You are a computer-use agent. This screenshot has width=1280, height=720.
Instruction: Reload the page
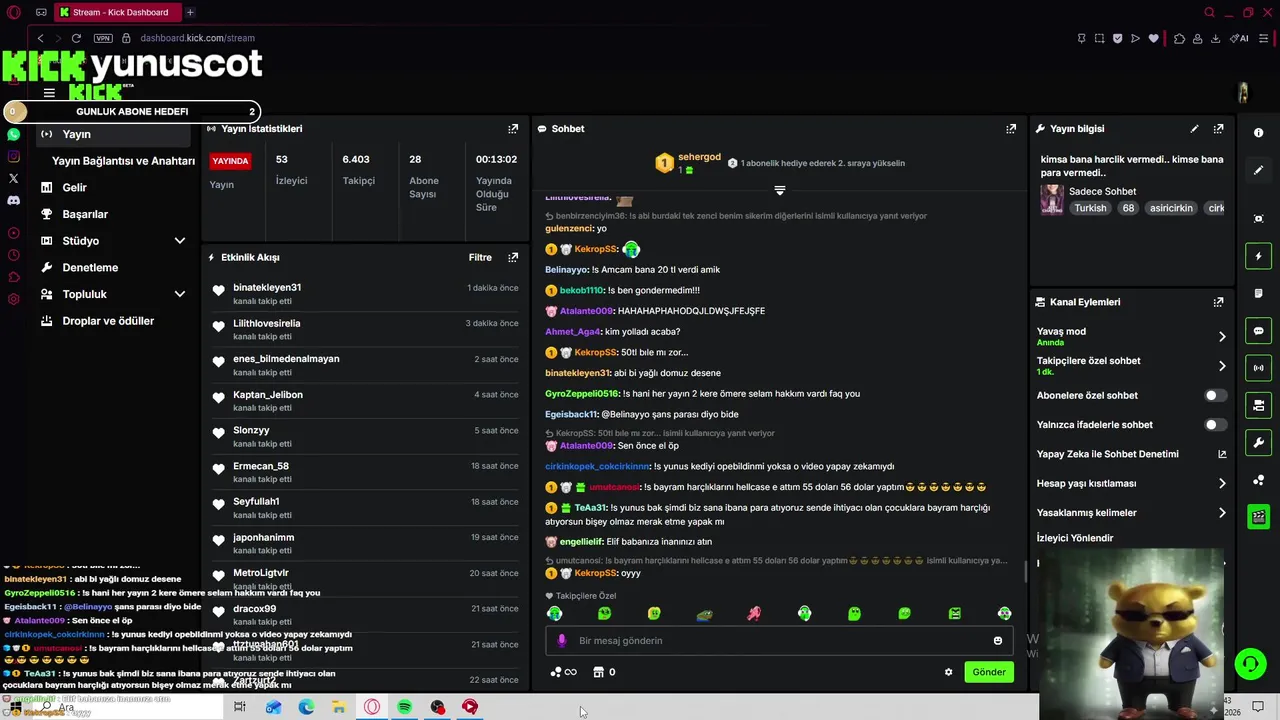[76, 38]
